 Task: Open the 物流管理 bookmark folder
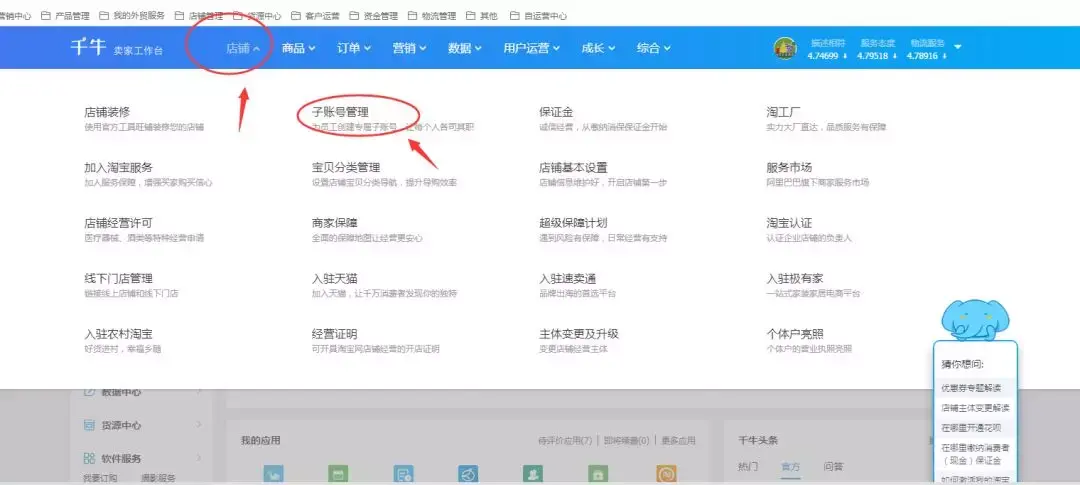click(x=432, y=15)
